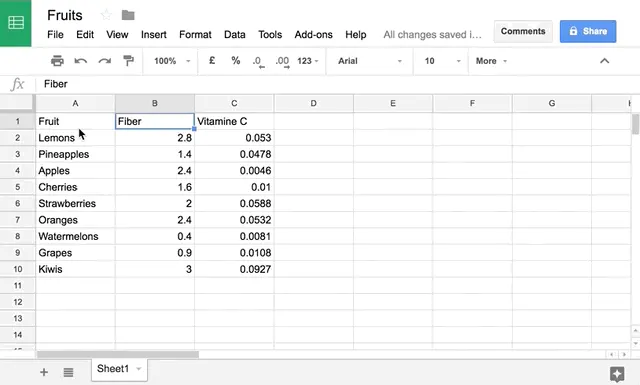Open more number formats 123 dropdown
Viewport: 640px width, 385px height.
308,61
